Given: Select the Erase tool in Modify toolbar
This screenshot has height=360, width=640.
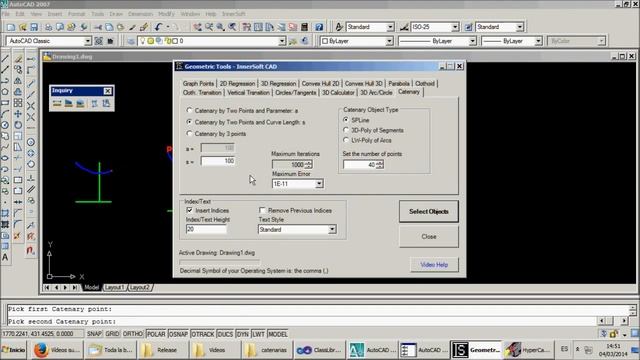Looking at the screenshot, I should tap(18, 59).
